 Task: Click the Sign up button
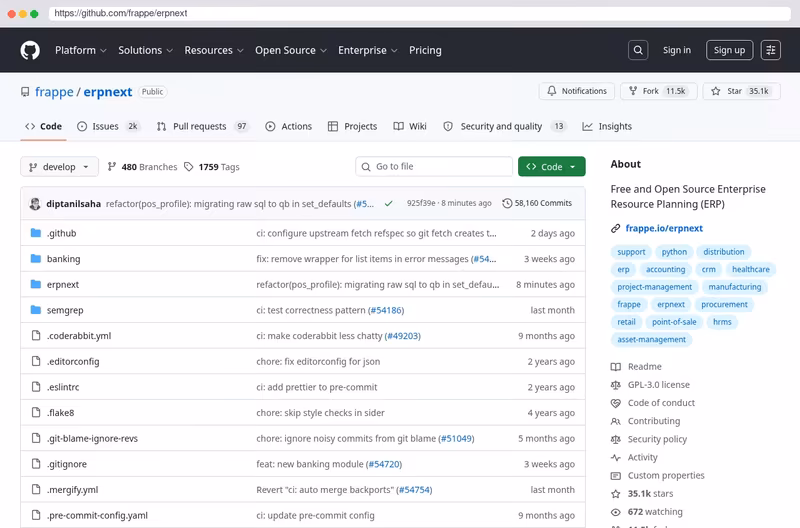729,50
